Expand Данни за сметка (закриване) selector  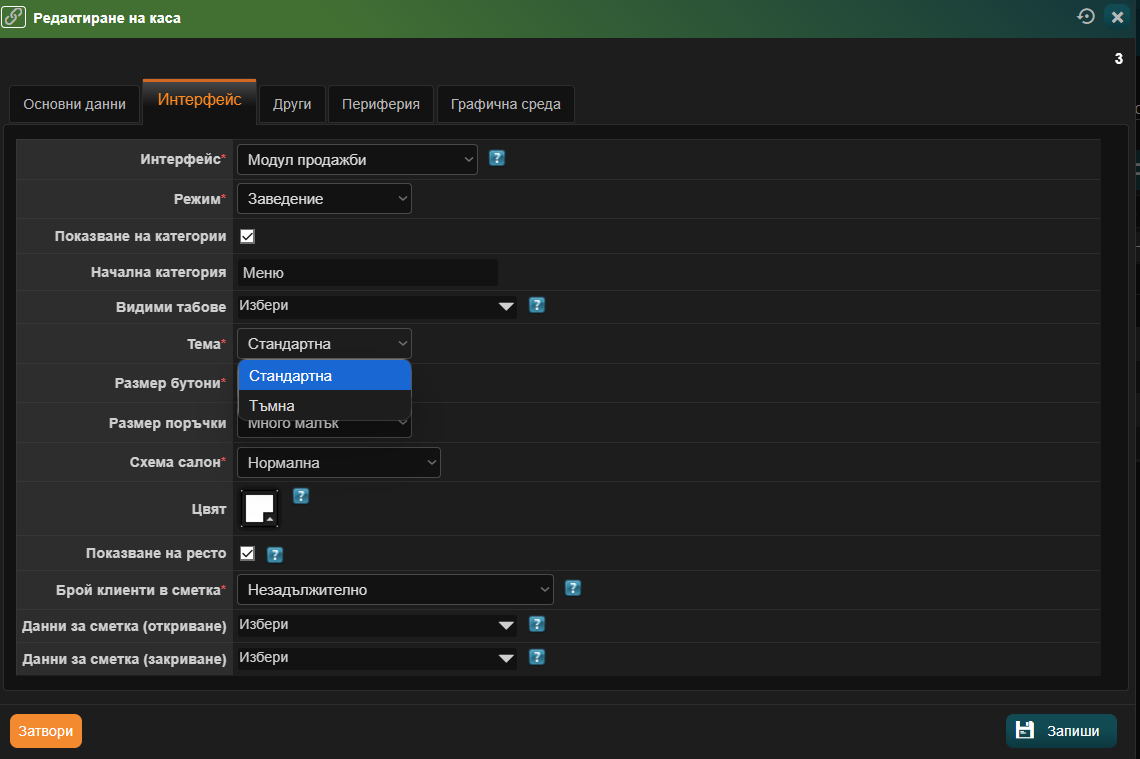coord(377,659)
